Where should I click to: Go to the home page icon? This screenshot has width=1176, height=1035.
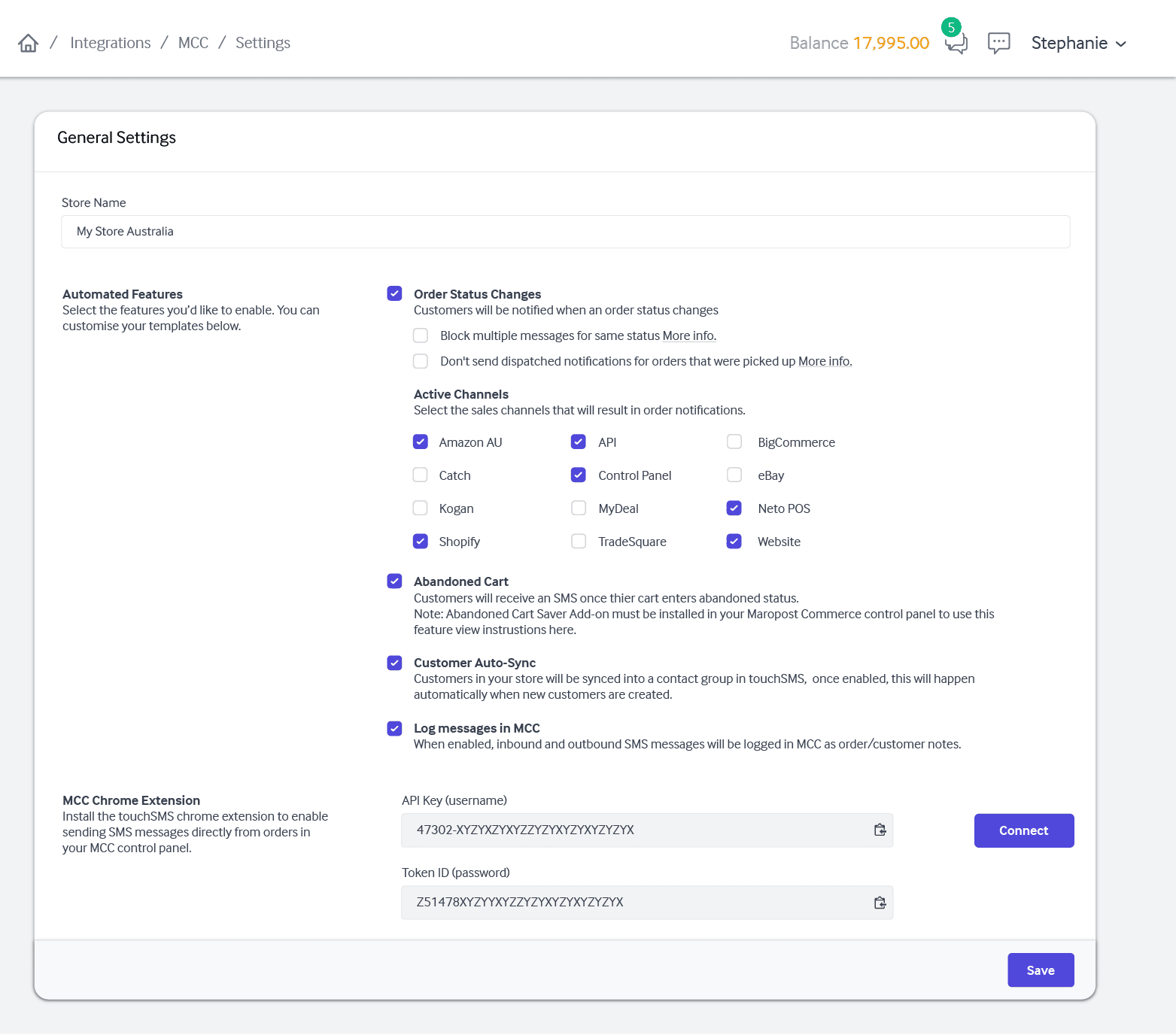coord(28,43)
